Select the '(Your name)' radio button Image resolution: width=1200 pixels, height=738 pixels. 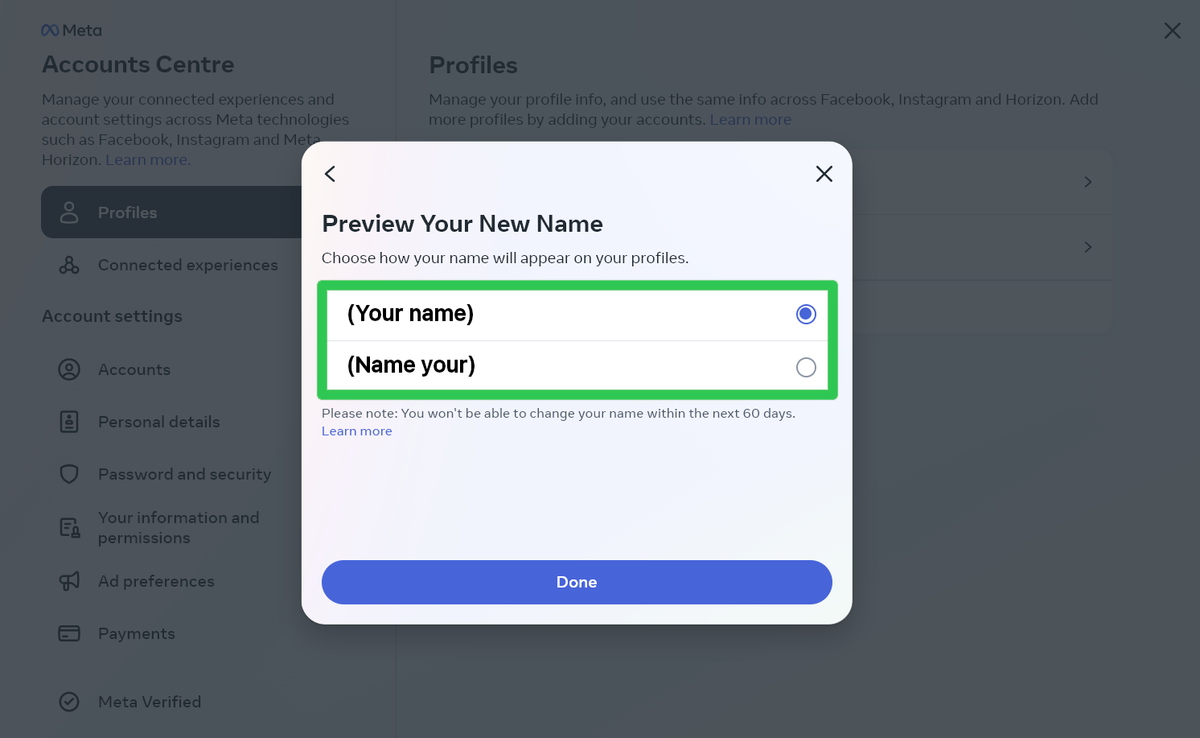tap(806, 313)
